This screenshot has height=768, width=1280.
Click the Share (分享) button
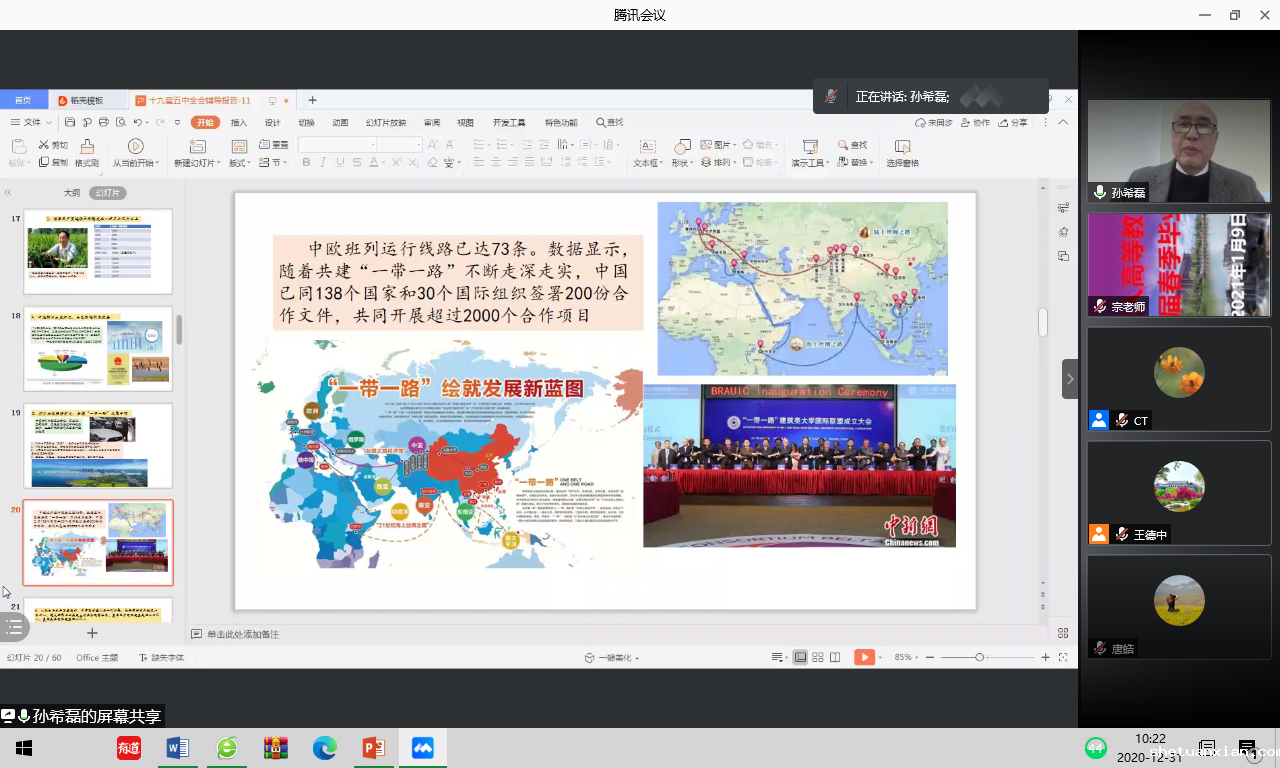click(x=1013, y=122)
